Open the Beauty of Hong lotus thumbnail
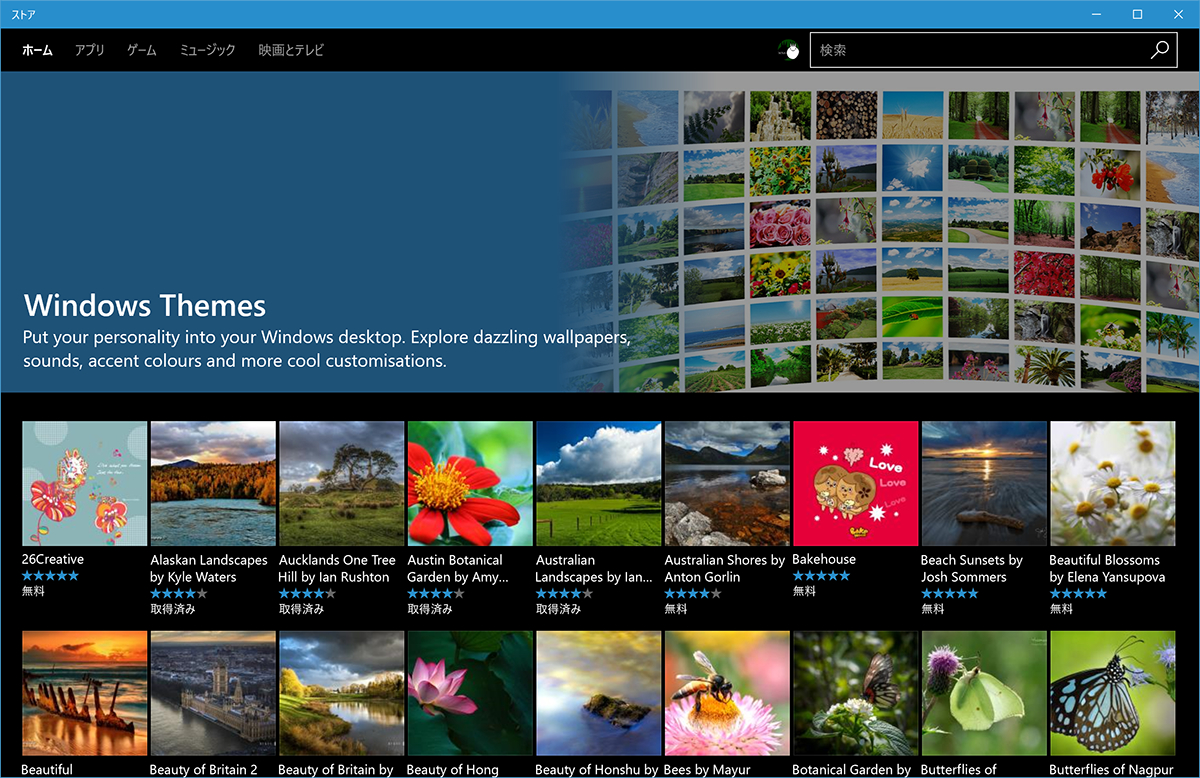Viewport: 1200px width, 778px height. click(470, 693)
